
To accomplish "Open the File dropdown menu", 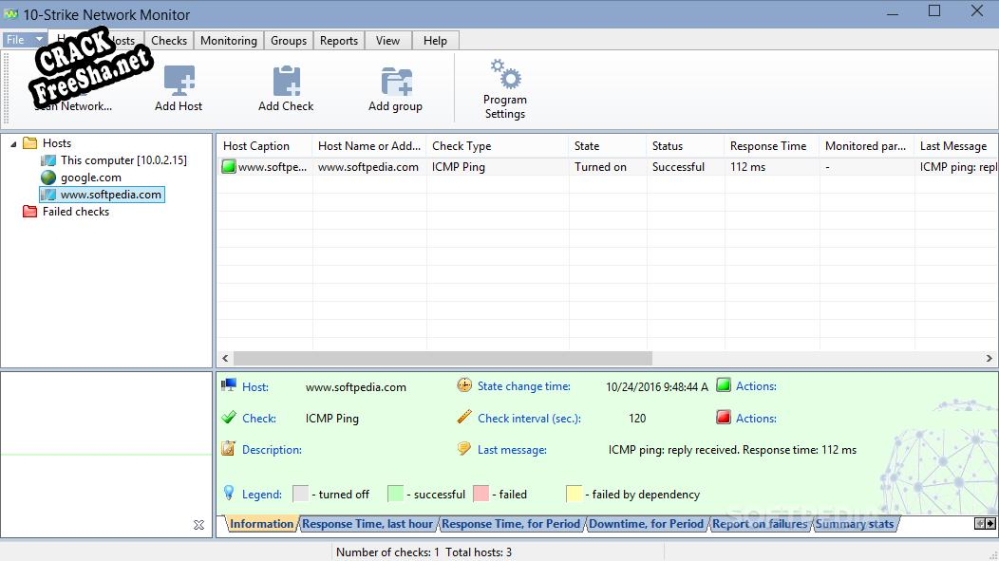I will 24,40.
